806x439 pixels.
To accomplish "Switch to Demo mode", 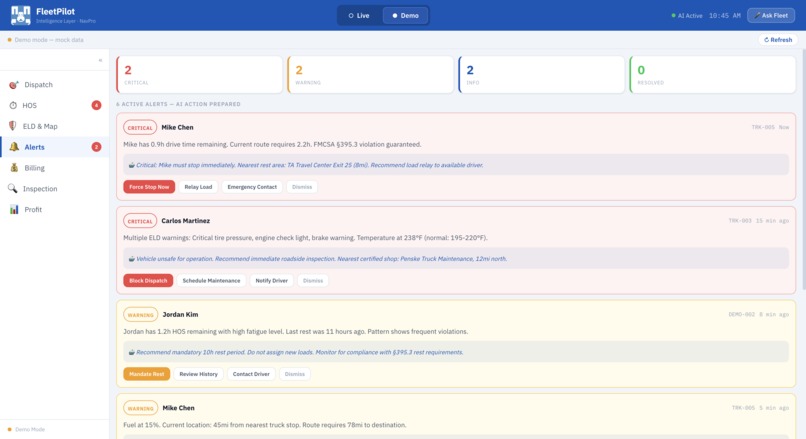I will click(x=406, y=15).
